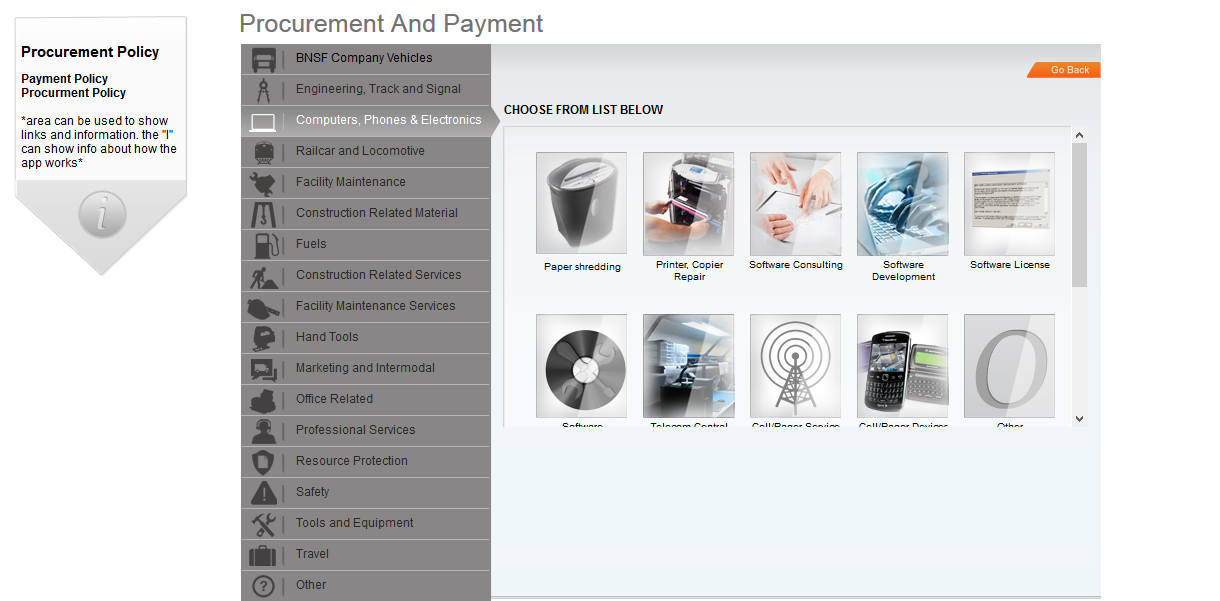
Task: Choose Professional Services label
Action: pyautogui.click(x=356, y=430)
